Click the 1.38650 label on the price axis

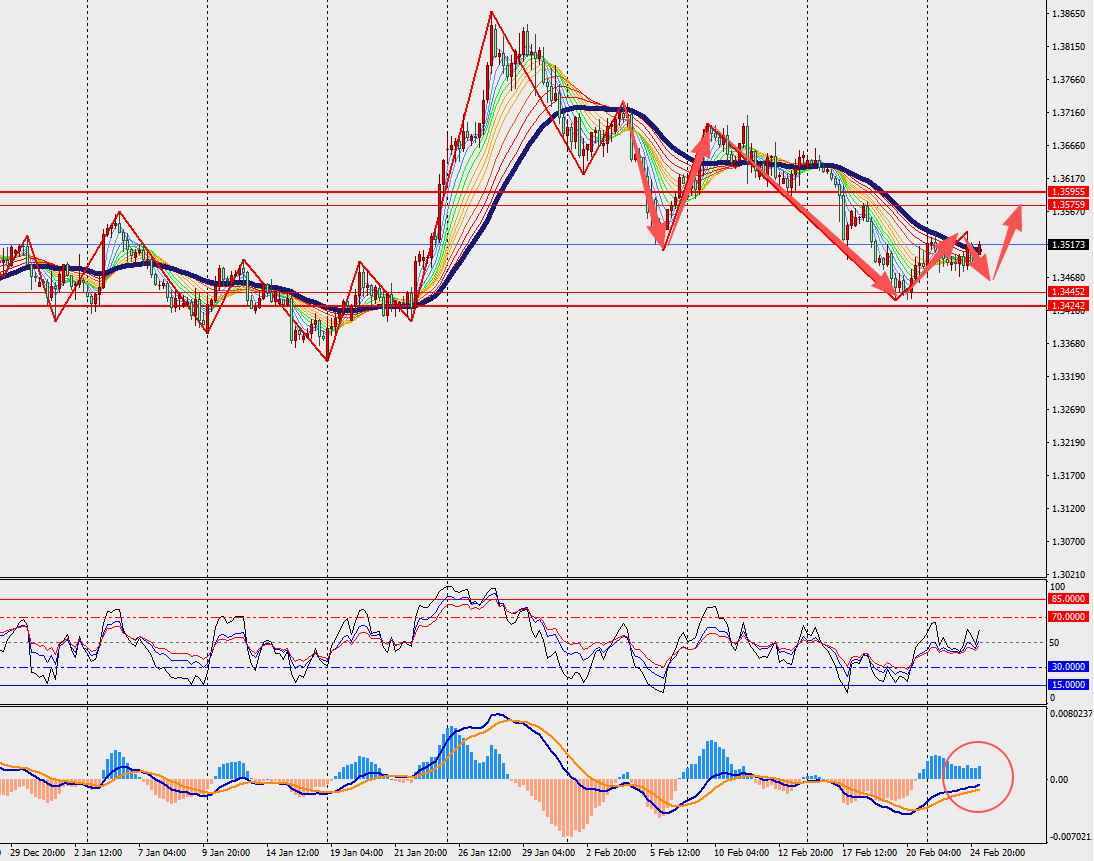pyautogui.click(x=1069, y=14)
